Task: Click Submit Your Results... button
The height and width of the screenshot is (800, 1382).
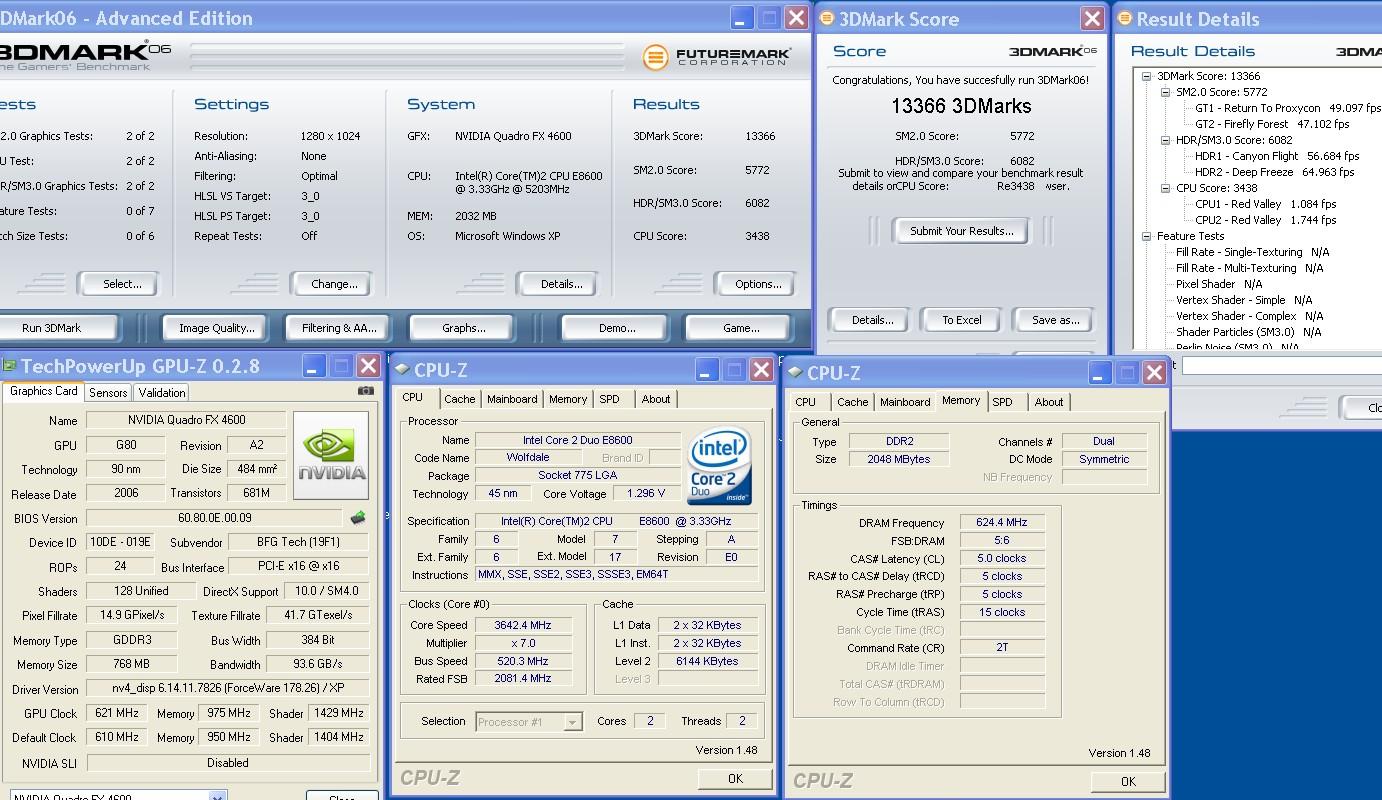Action: [x=962, y=231]
